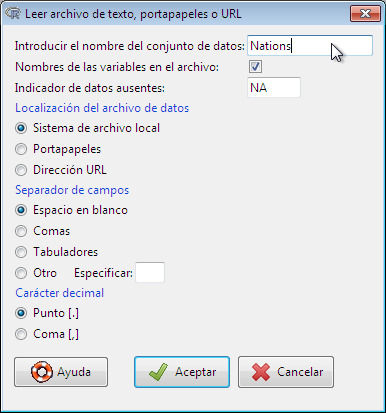Confirm with the Aceptar button
Image resolution: width=386 pixels, height=413 pixels.
coord(182,372)
